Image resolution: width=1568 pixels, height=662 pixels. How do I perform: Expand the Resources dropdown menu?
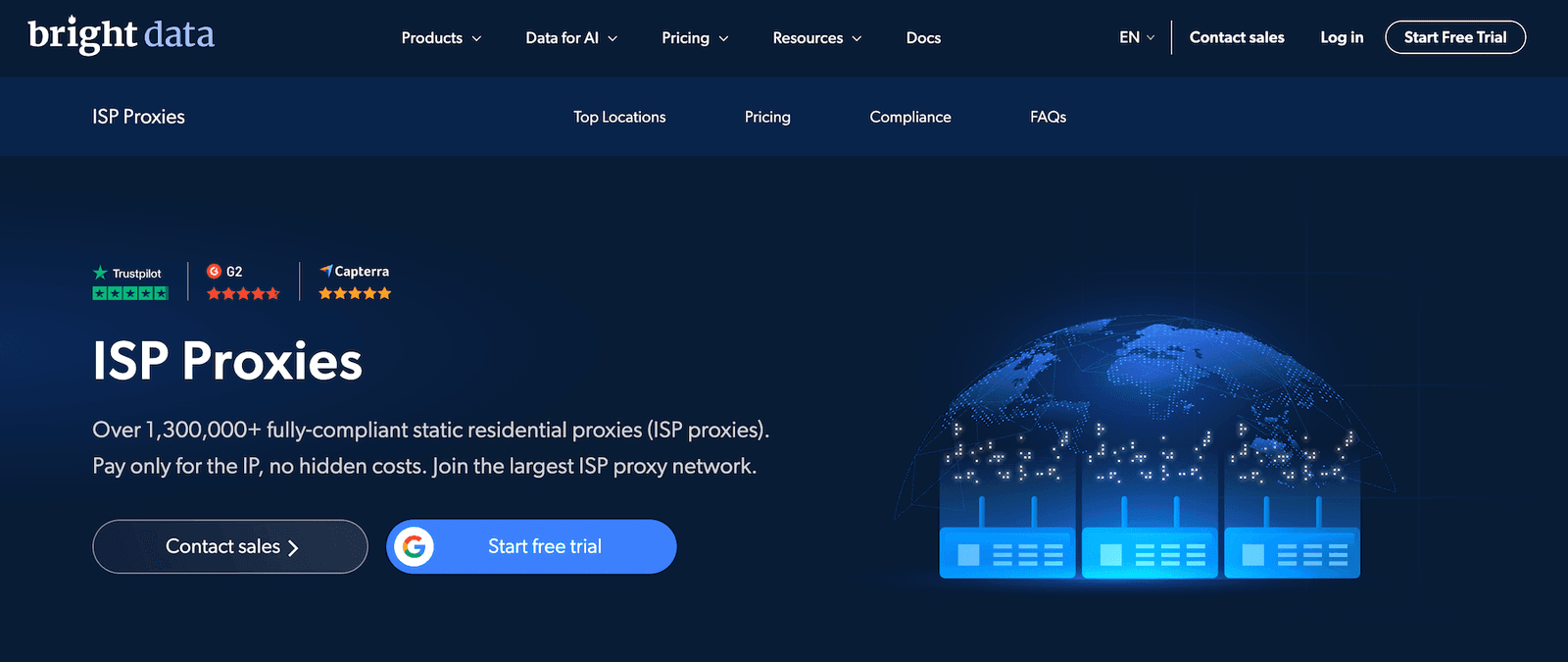(816, 38)
